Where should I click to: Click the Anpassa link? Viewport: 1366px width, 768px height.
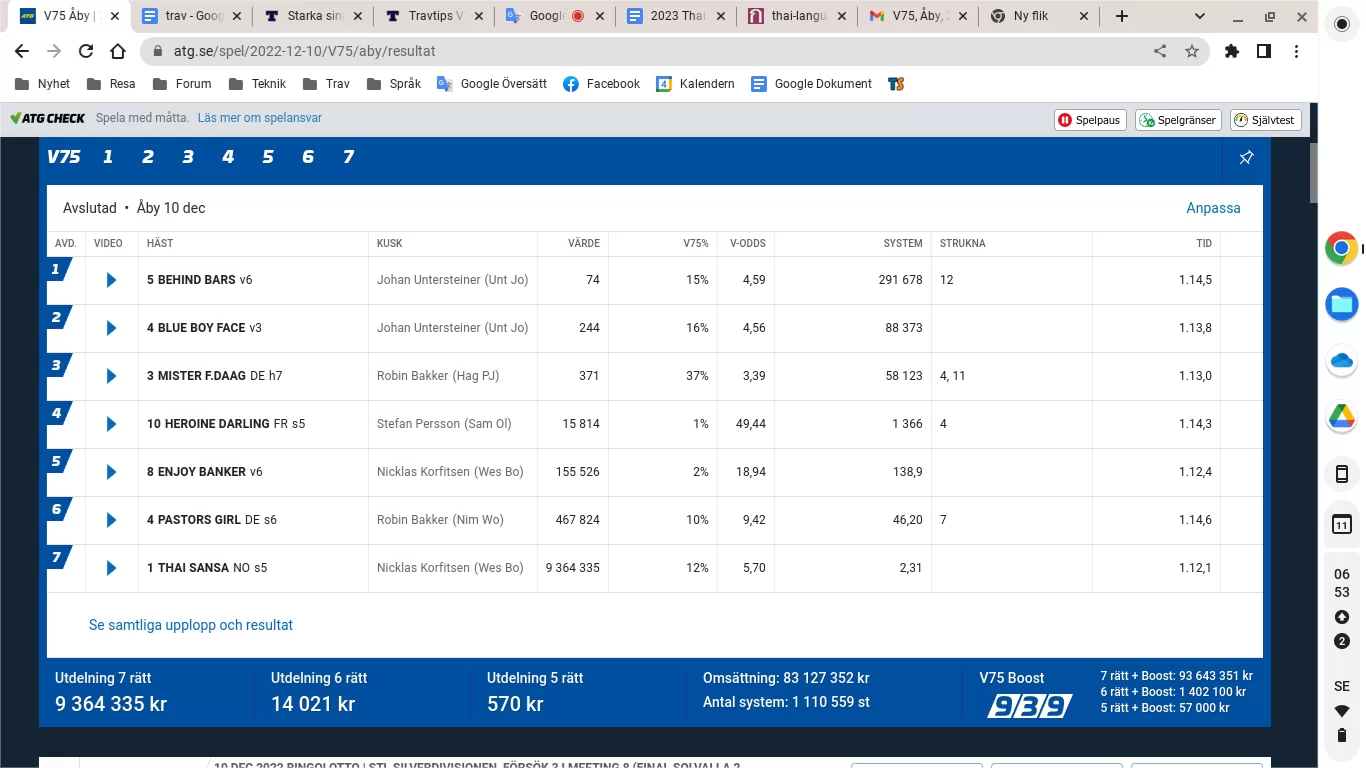pos(1213,208)
